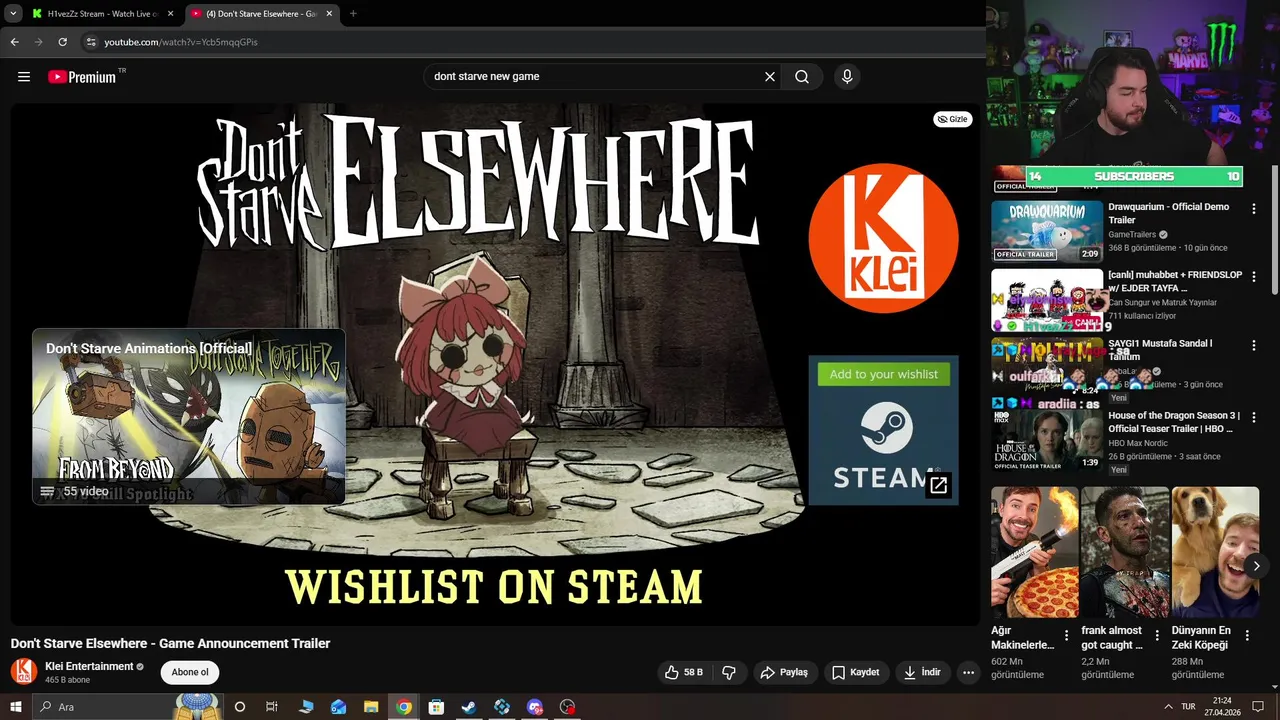Open Drawquarium - Official Demo Trailer title
Screen dimensions: 1280x720
point(1168,213)
